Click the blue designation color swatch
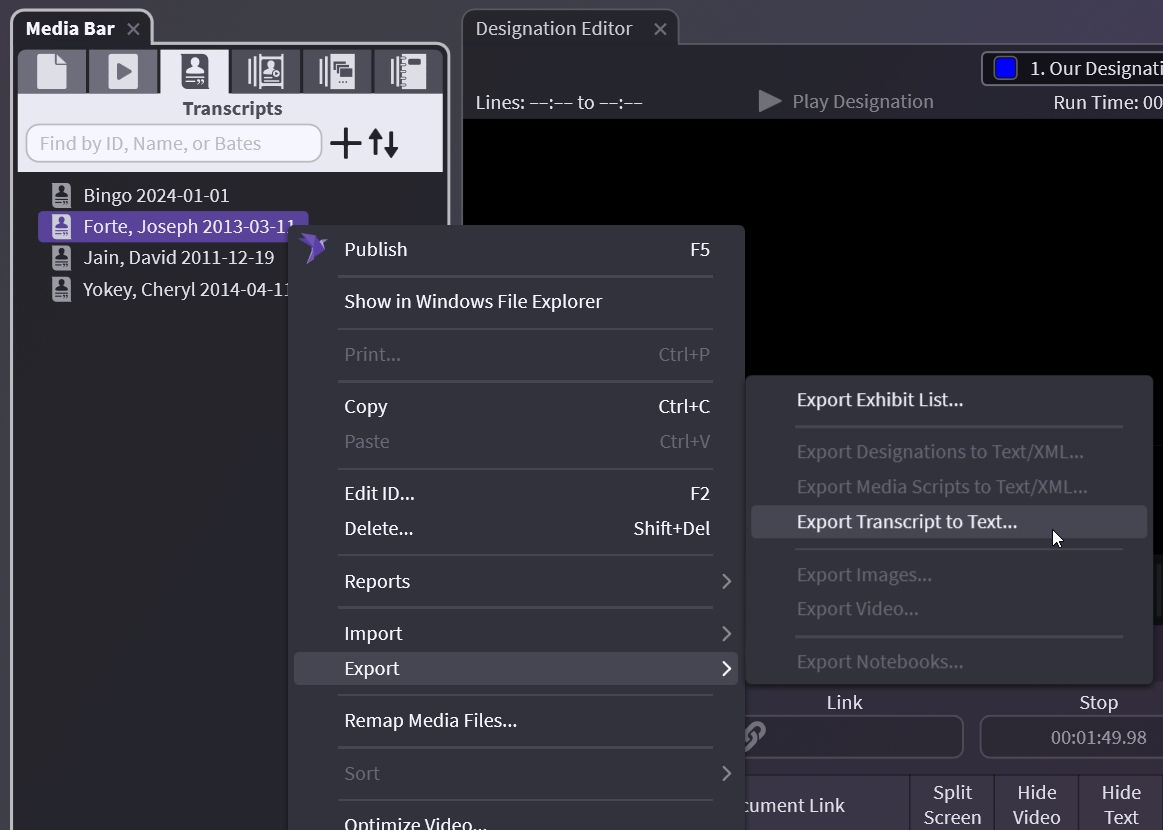1163x830 pixels. [x=1005, y=68]
